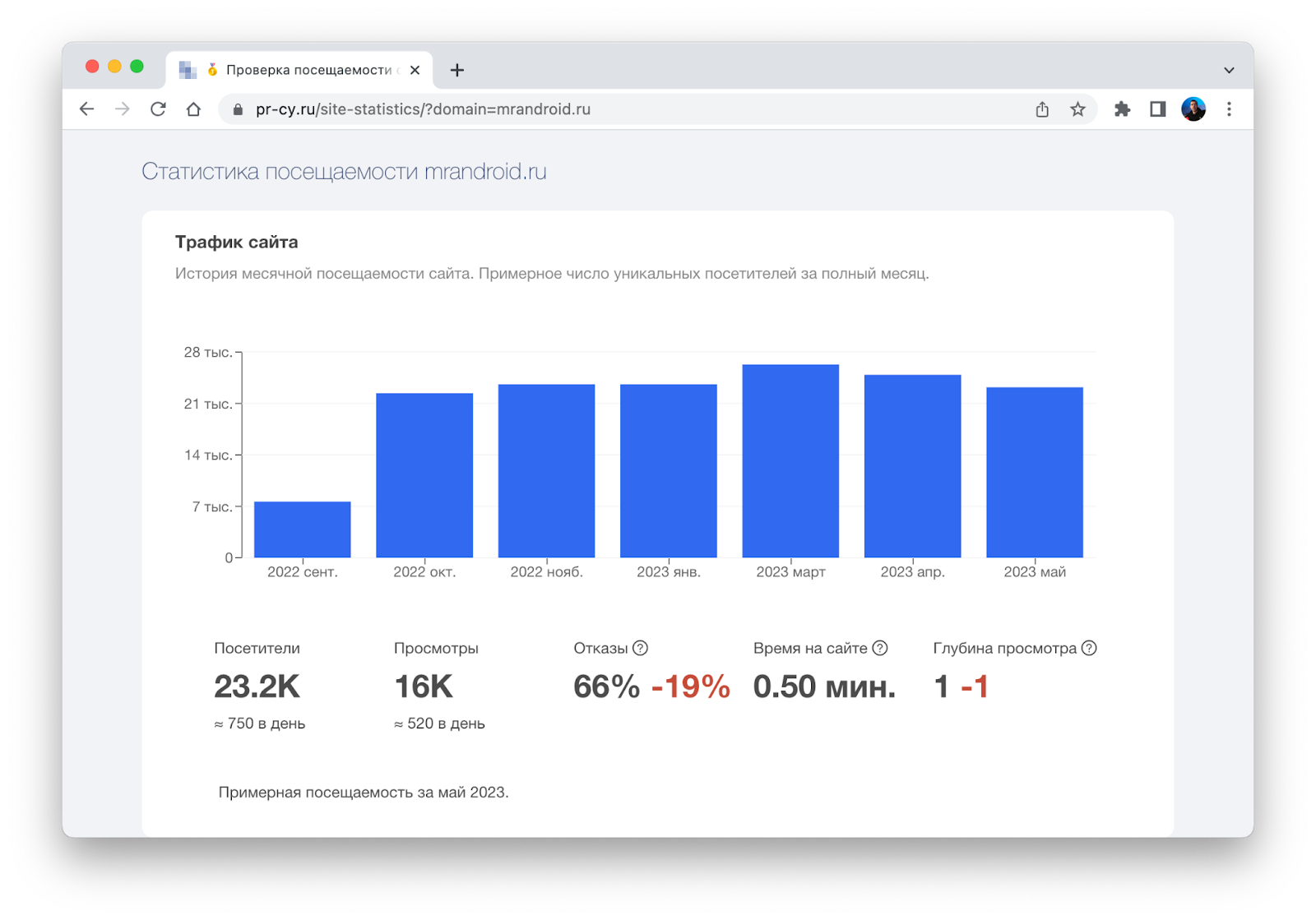Click the История месячной посещаемости description
This screenshot has height=920, width=1316.
tap(552, 273)
